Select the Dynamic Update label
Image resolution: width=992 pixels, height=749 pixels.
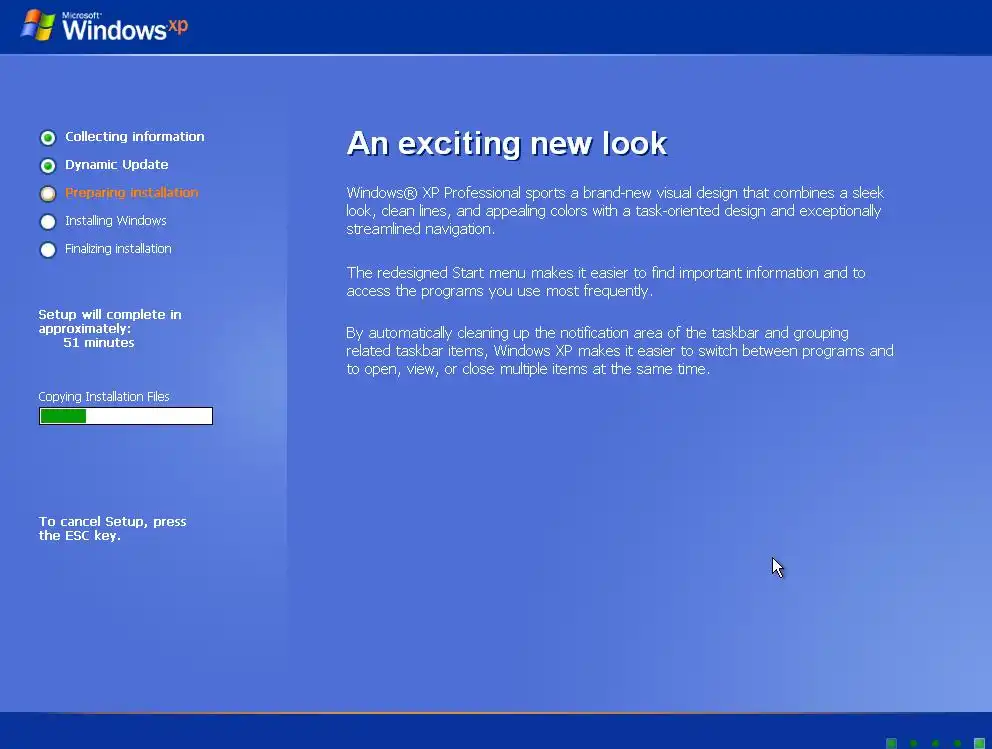click(x=116, y=164)
